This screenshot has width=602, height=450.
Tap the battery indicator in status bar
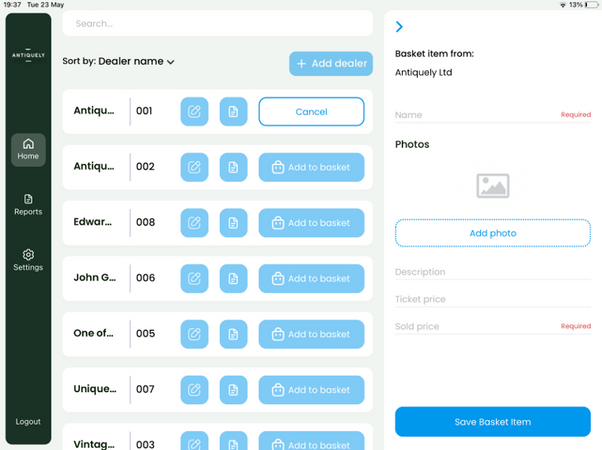(x=591, y=5)
